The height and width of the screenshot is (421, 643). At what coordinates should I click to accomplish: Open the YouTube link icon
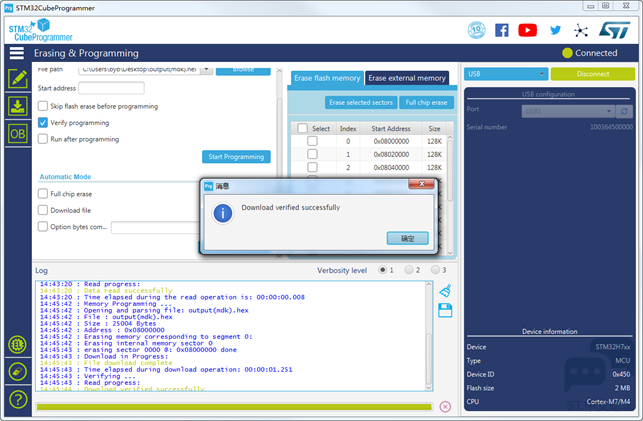527,30
